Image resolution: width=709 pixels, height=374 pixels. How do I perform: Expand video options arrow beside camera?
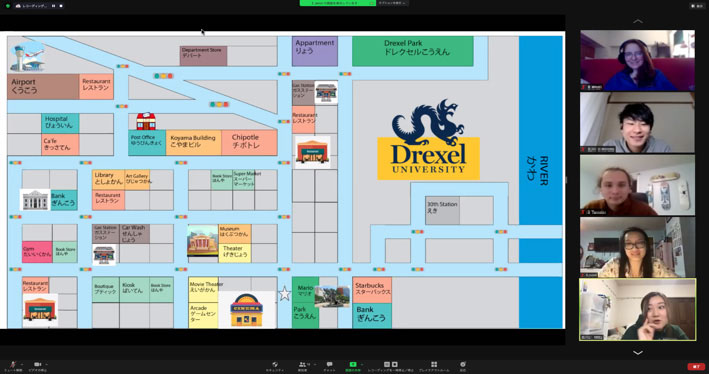coord(47,364)
